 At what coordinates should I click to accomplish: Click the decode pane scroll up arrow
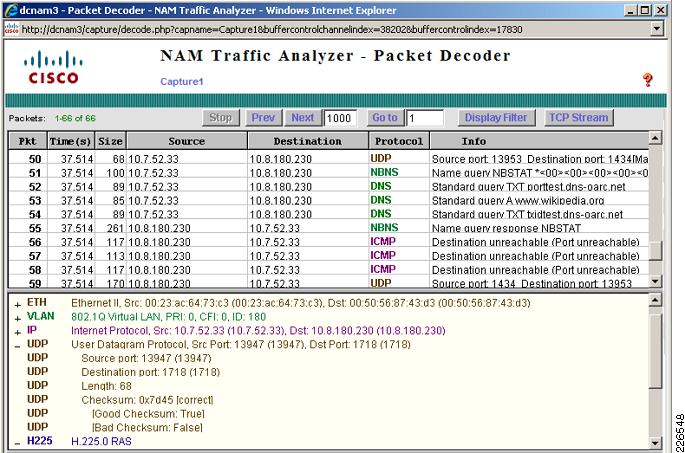click(655, 300)
